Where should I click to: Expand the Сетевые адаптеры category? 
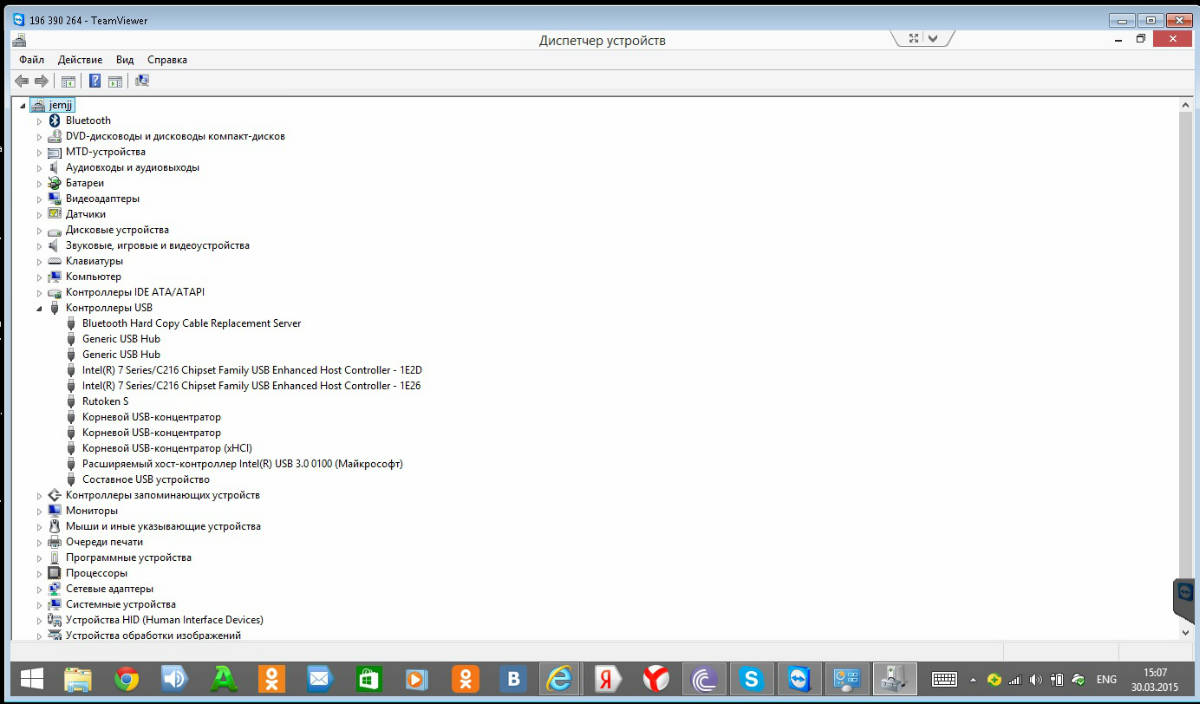(40, 589)
